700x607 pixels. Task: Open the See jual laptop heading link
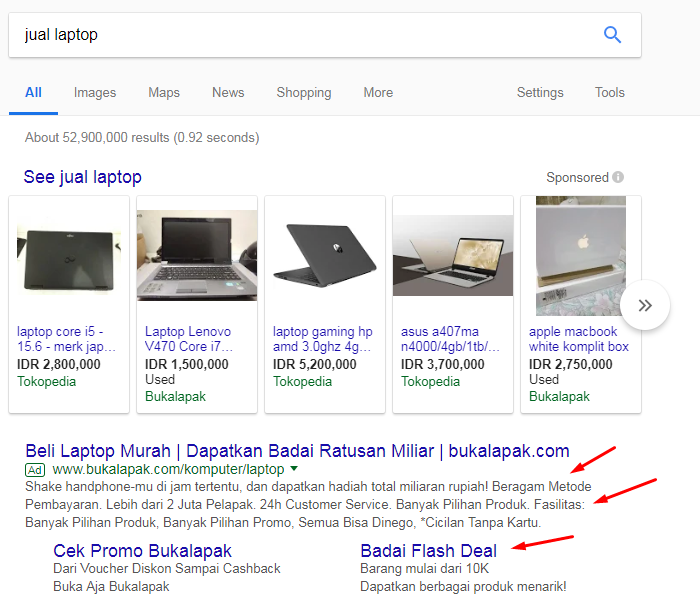point(83,177)
